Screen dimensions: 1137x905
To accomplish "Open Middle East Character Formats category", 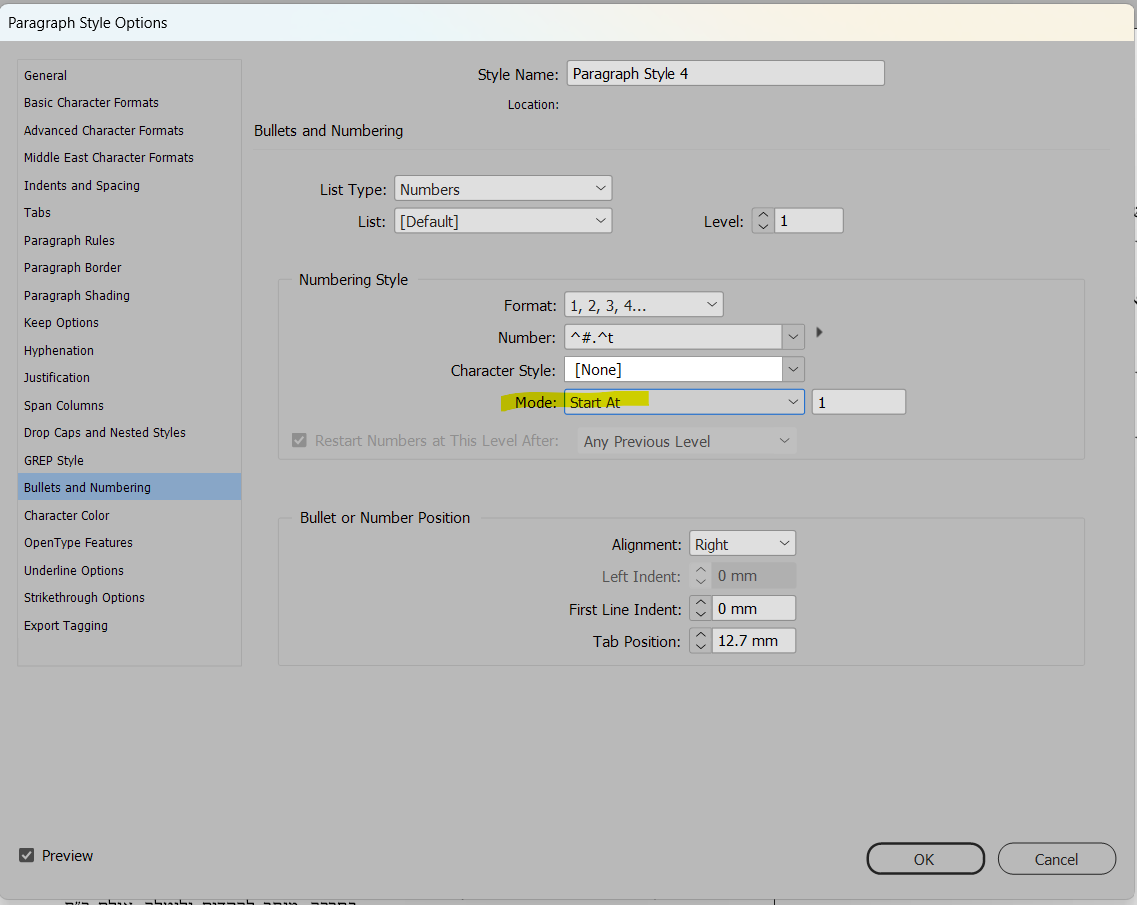I will pos(108,158).
